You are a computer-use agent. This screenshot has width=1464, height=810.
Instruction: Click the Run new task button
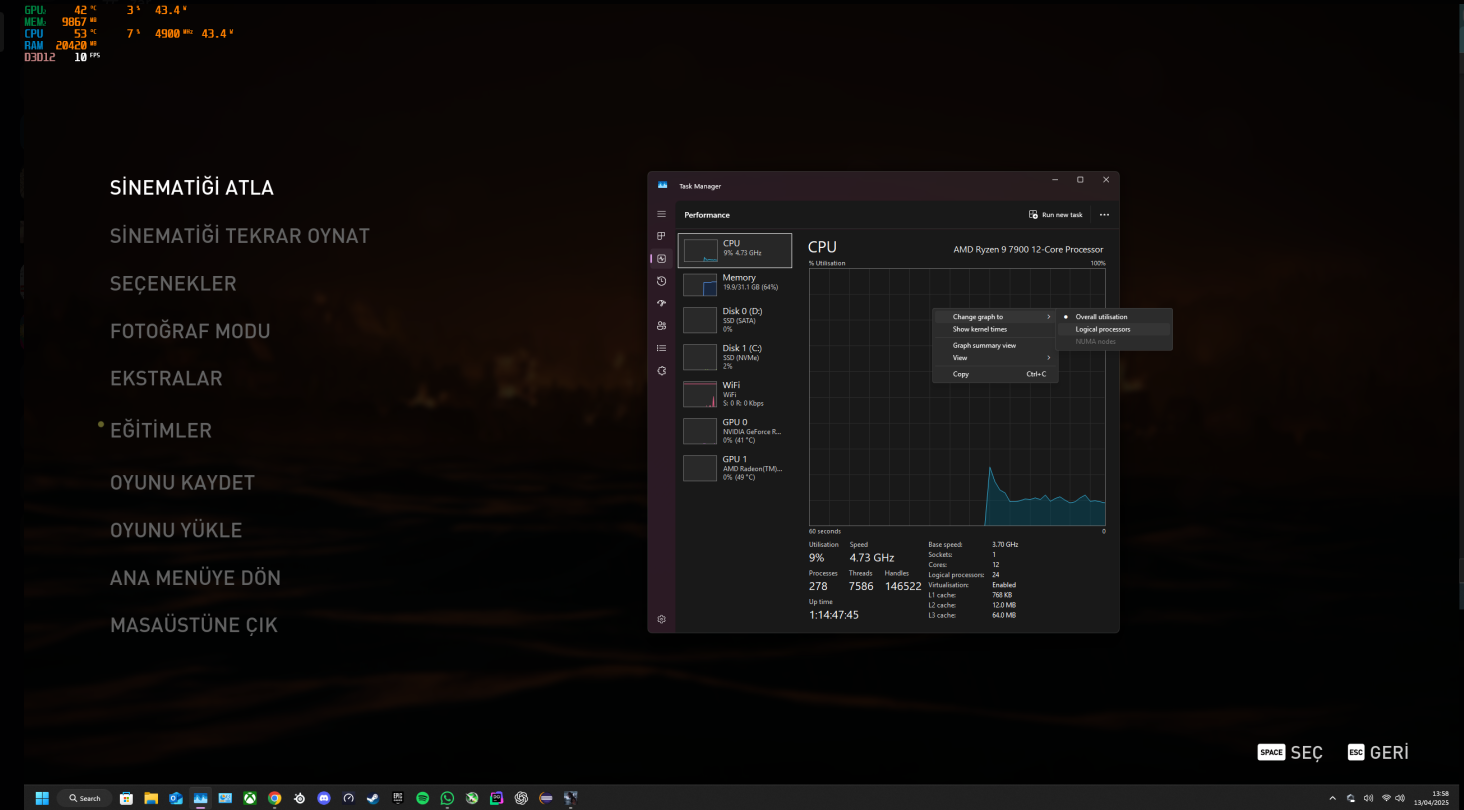pyautogui.click(x=1056, y=215)
